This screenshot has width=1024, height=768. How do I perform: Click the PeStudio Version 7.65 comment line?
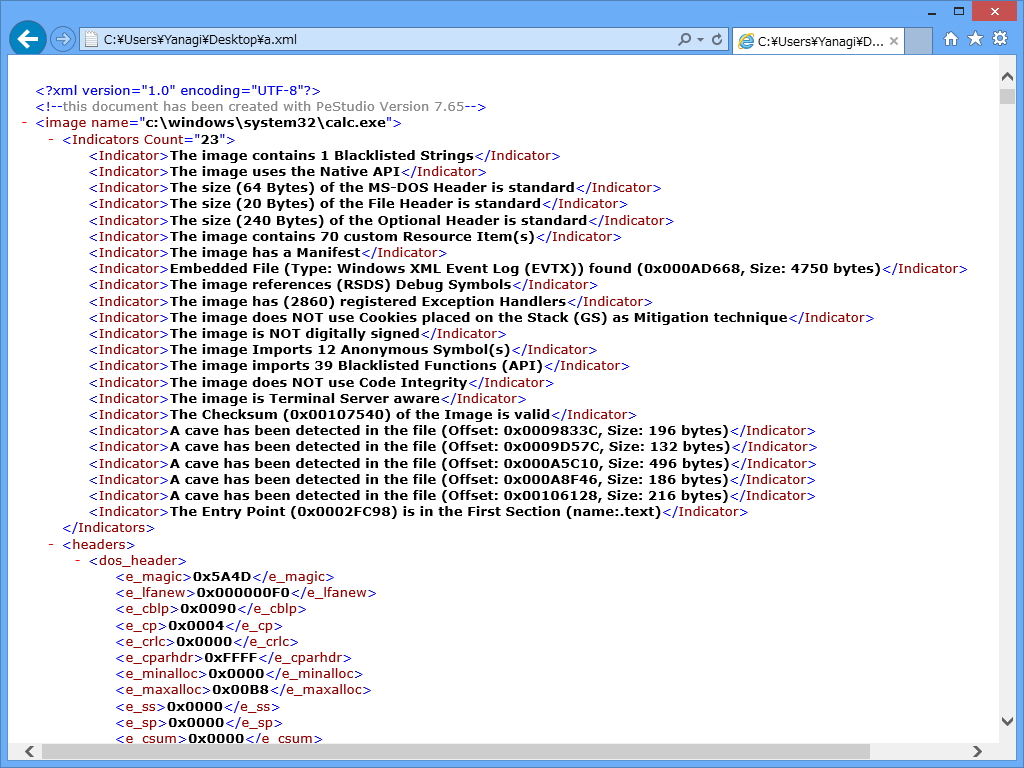[261, 106]
